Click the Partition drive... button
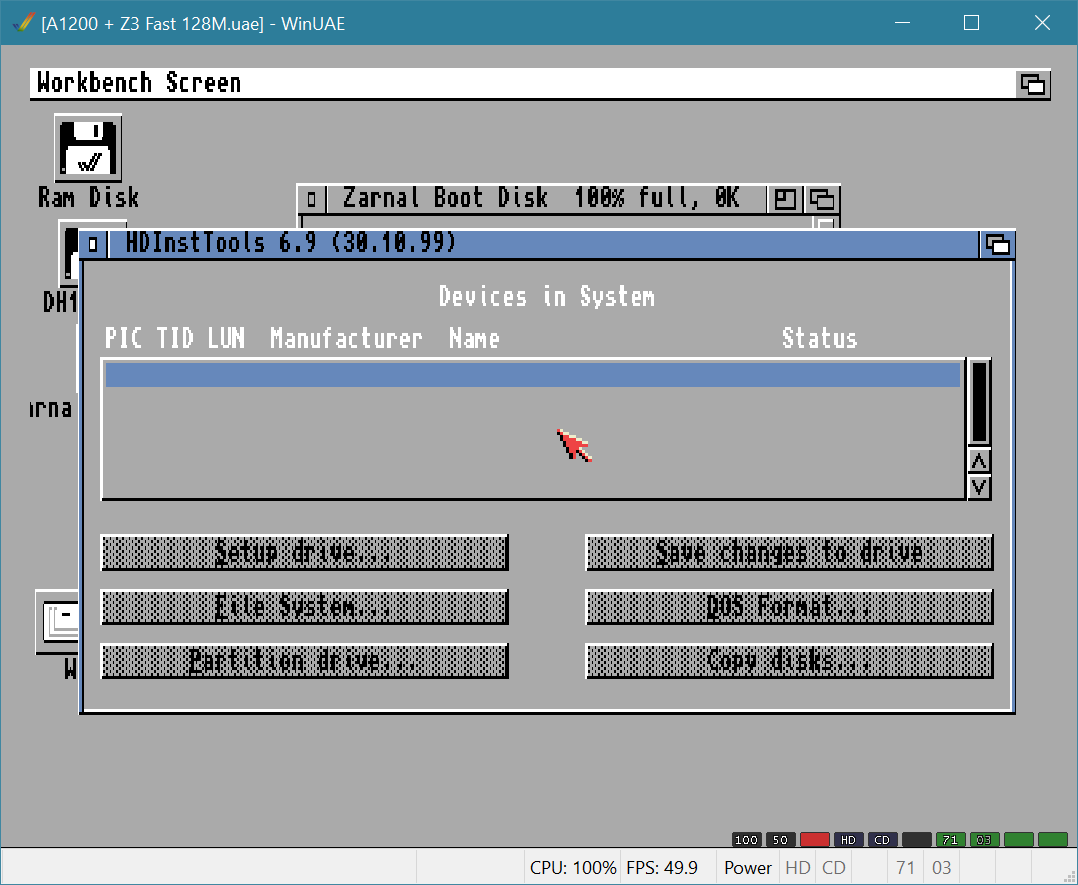1078x885 pixels. (x=304, y=661)
